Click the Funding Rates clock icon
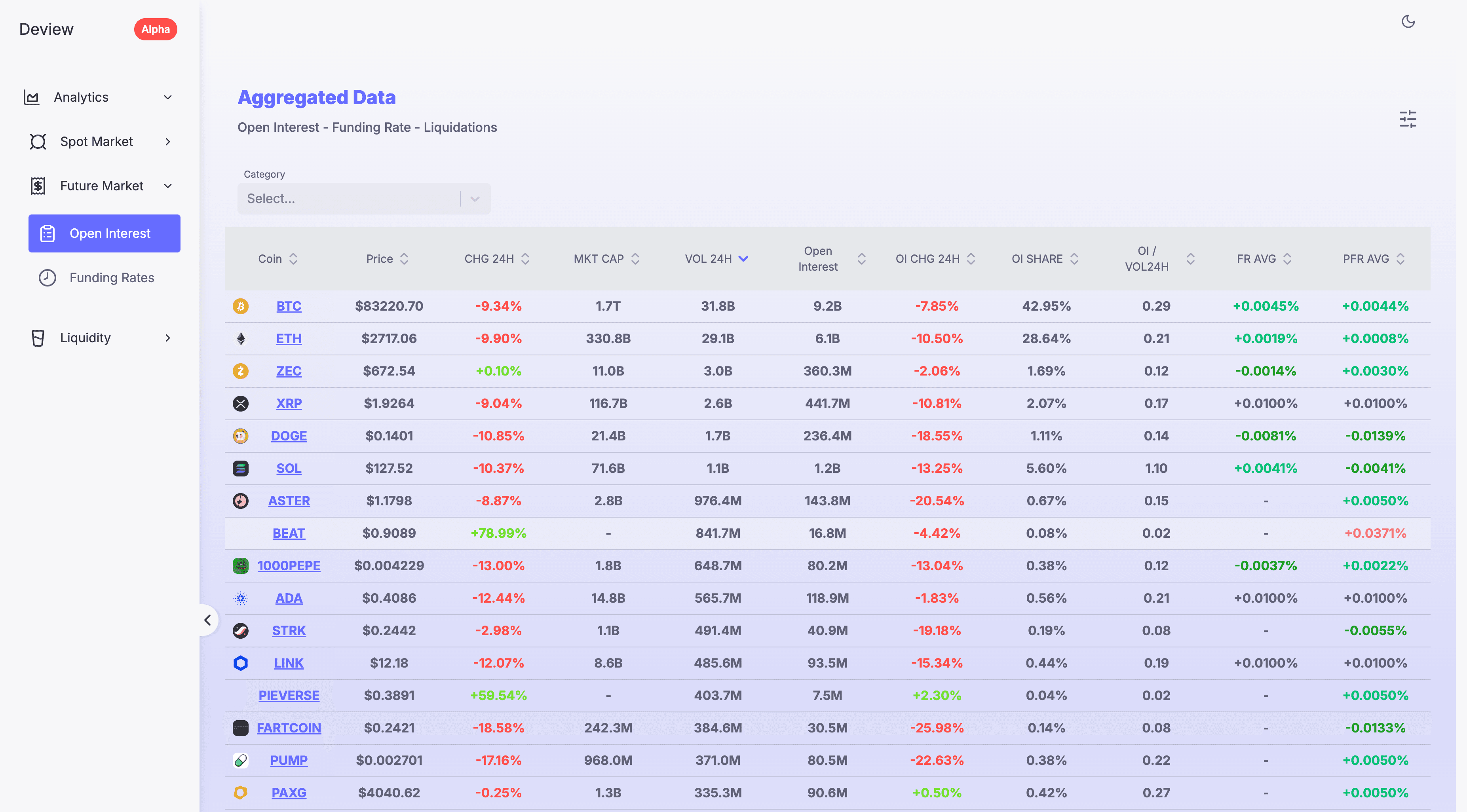1467x812 pixels. (x=47, y=277)
